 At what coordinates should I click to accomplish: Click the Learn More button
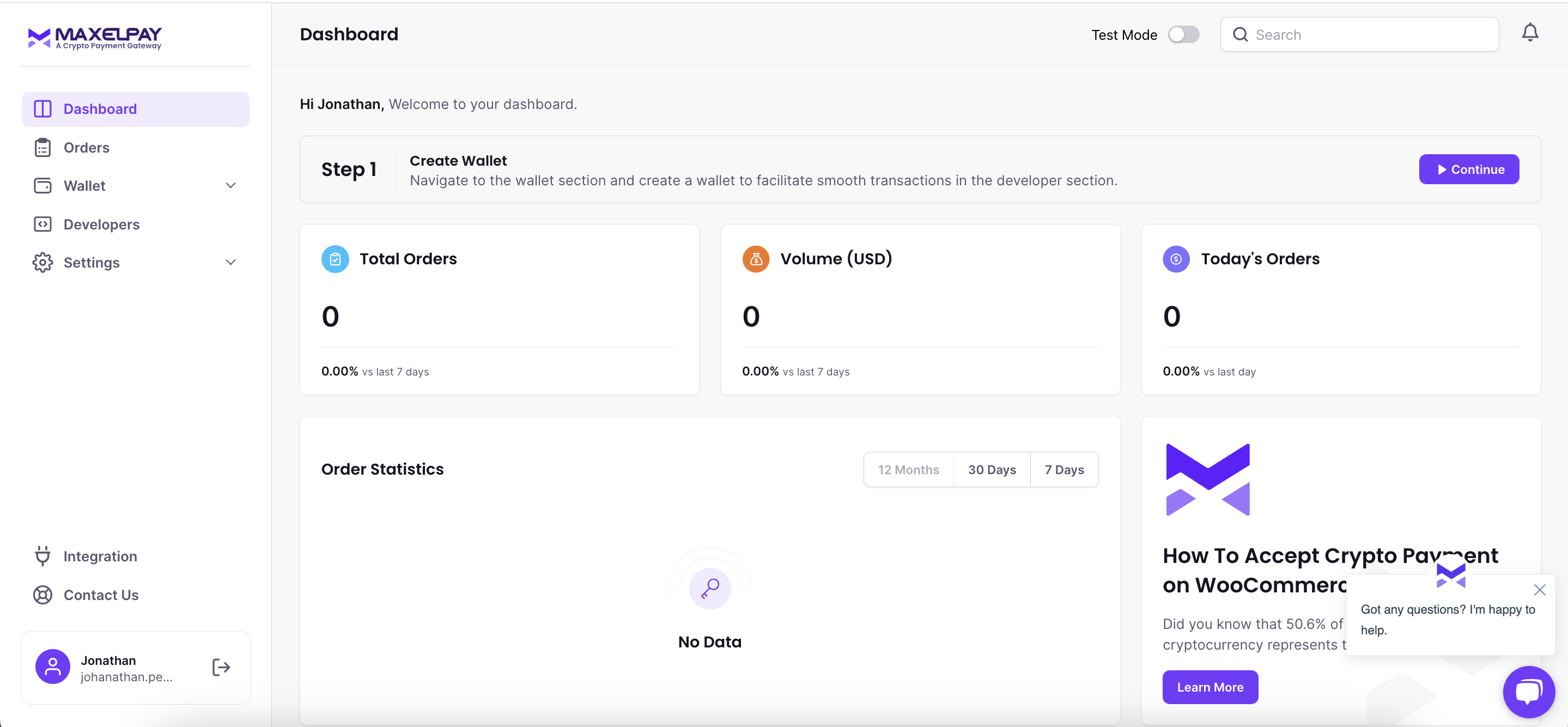pyautogui.click(x=1210, y=687)
